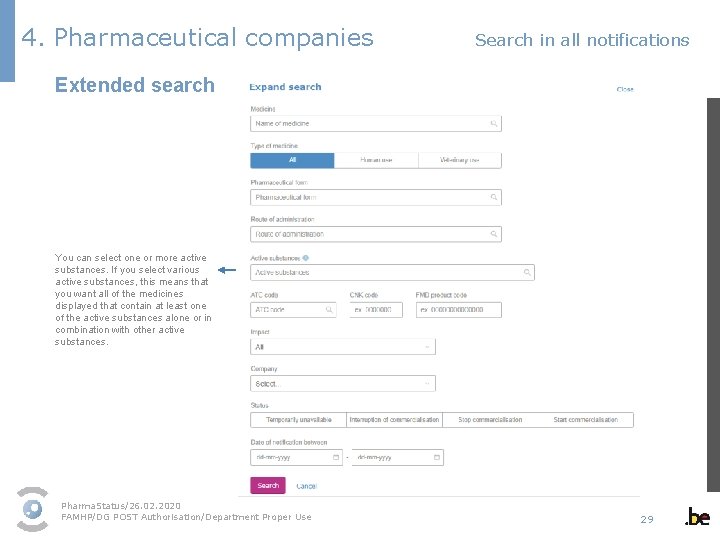Click the magnifier icon in the Active substances field
This screenshot has width=720, height=540.
(x=527, y=272)
